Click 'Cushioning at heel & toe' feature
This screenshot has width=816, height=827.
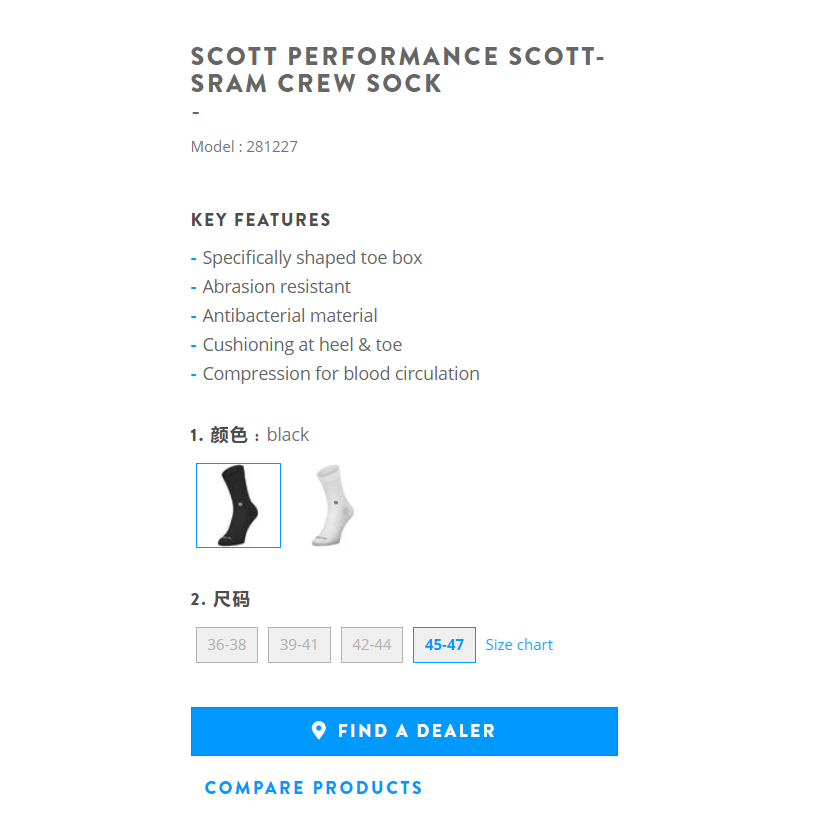pos(302,345)
